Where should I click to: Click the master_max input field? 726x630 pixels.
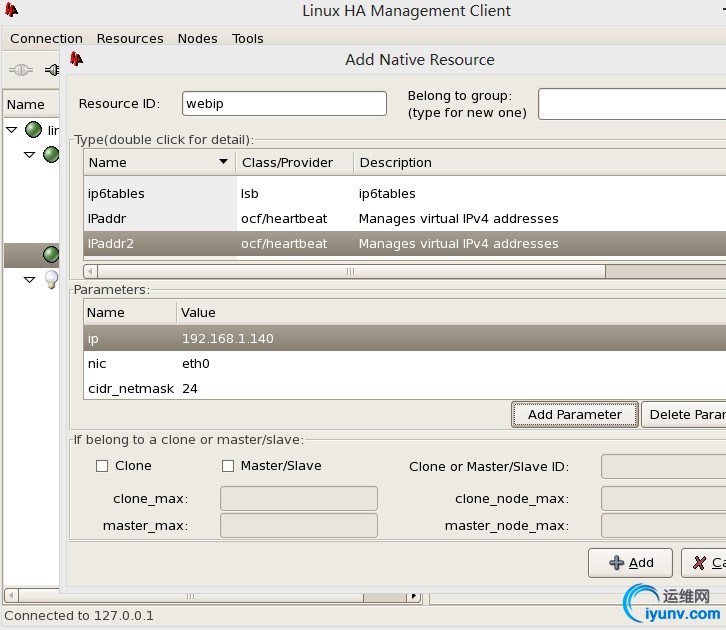[x=299, y=526]
